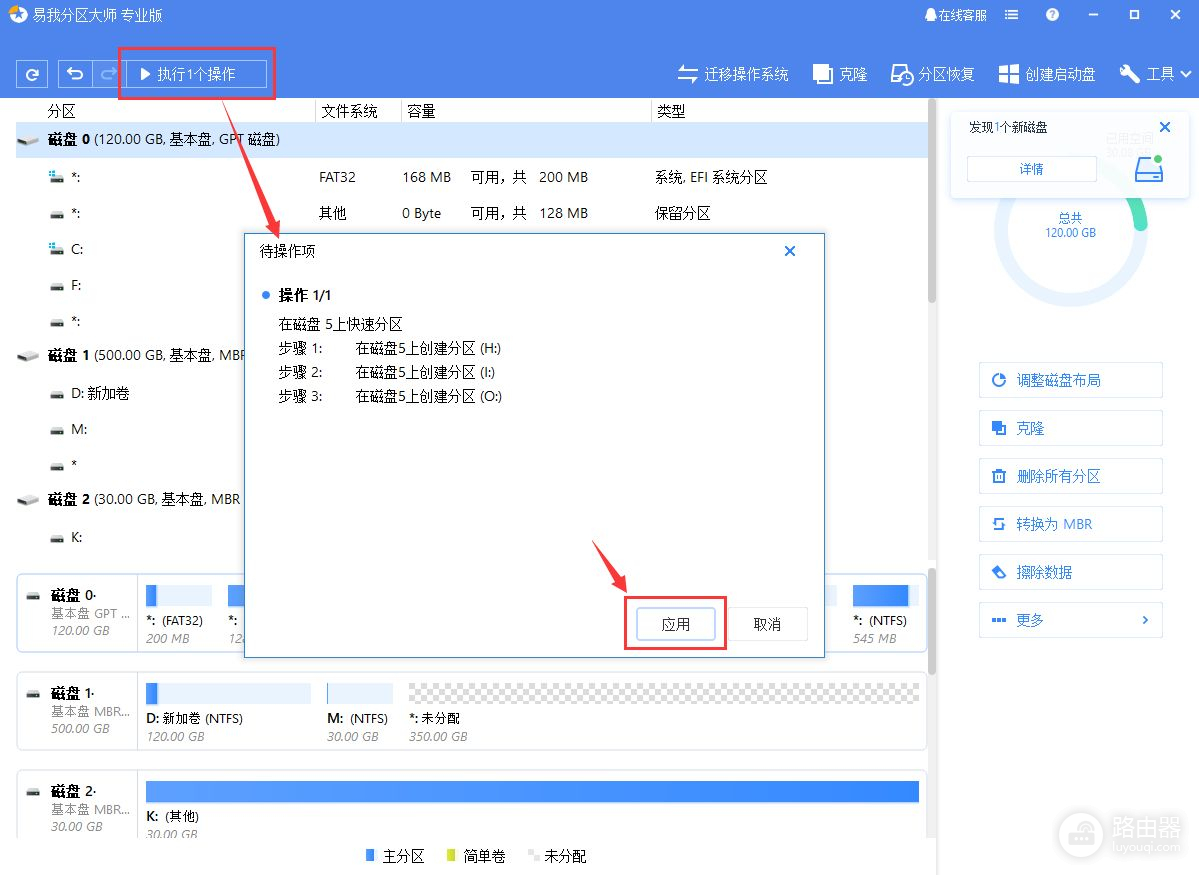Viewport: 1199px width, 875px height.
Task: Close the pending operations (待操作项) dialog
Action: 790,251
